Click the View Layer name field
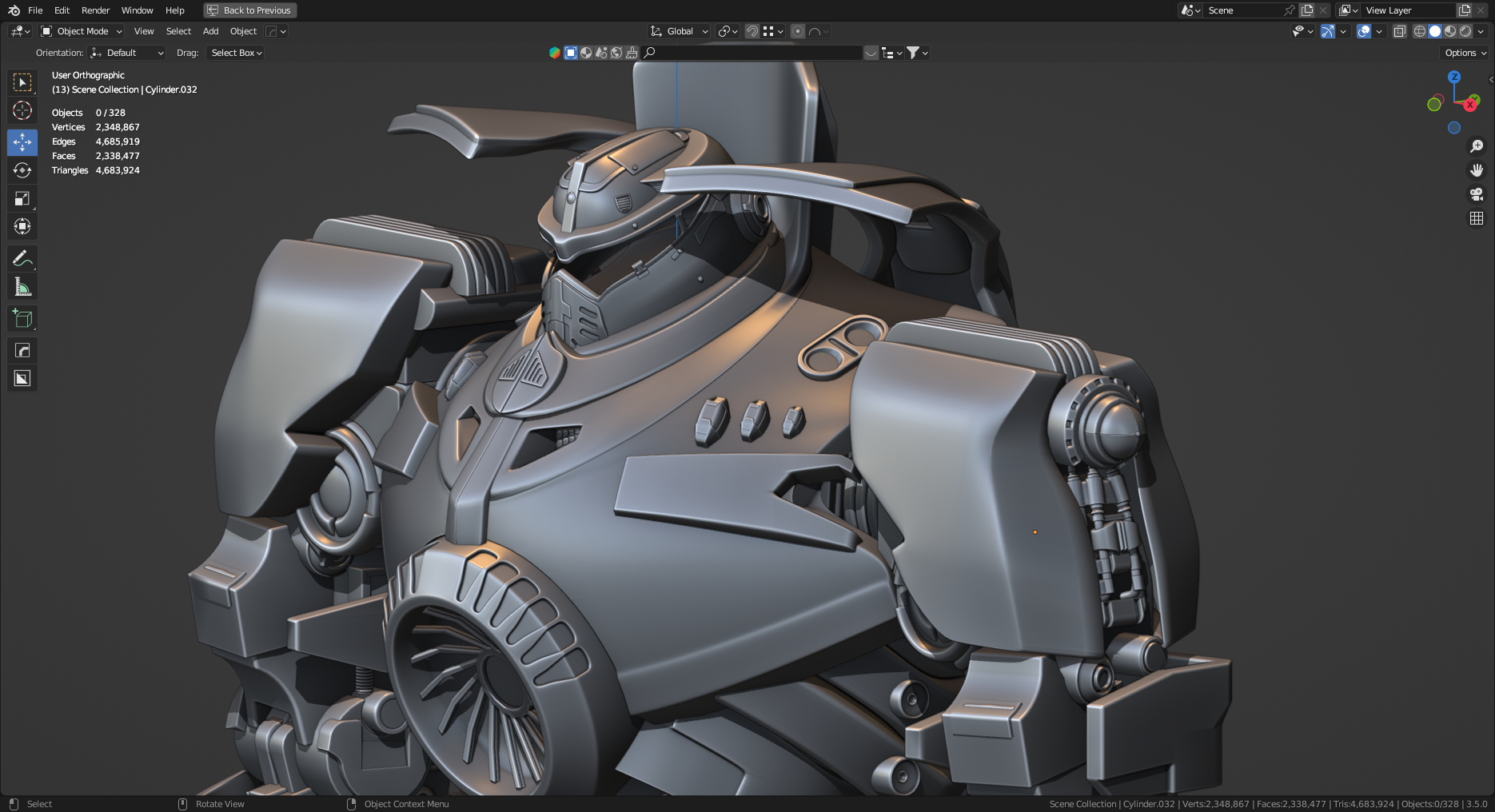The width and height of the screenshot is (1495, 812). 1409,10
